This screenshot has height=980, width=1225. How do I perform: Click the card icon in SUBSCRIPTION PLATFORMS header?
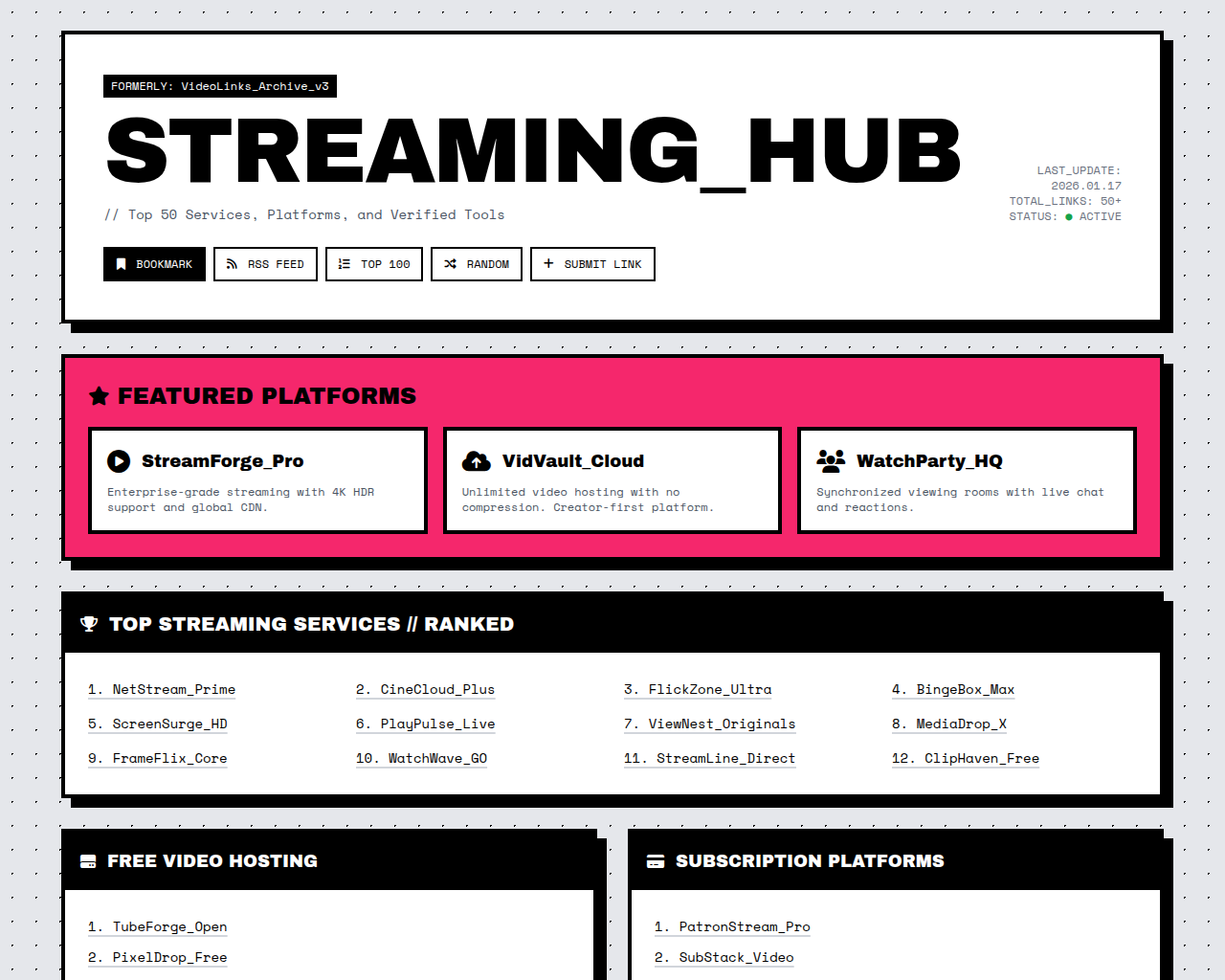(x=656, y=860)
